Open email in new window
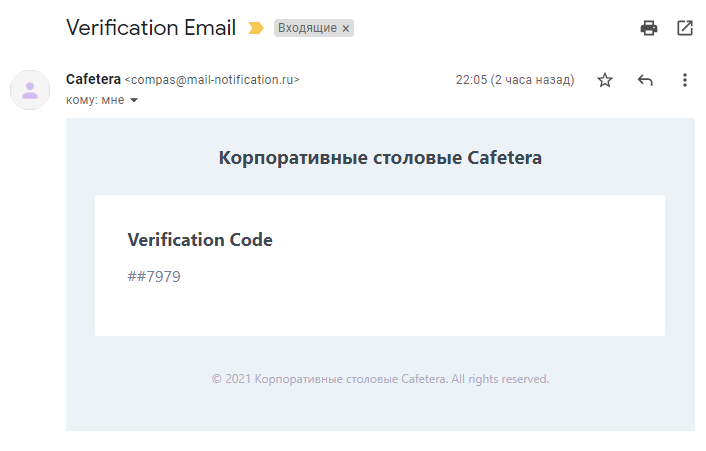 point(685,28)
